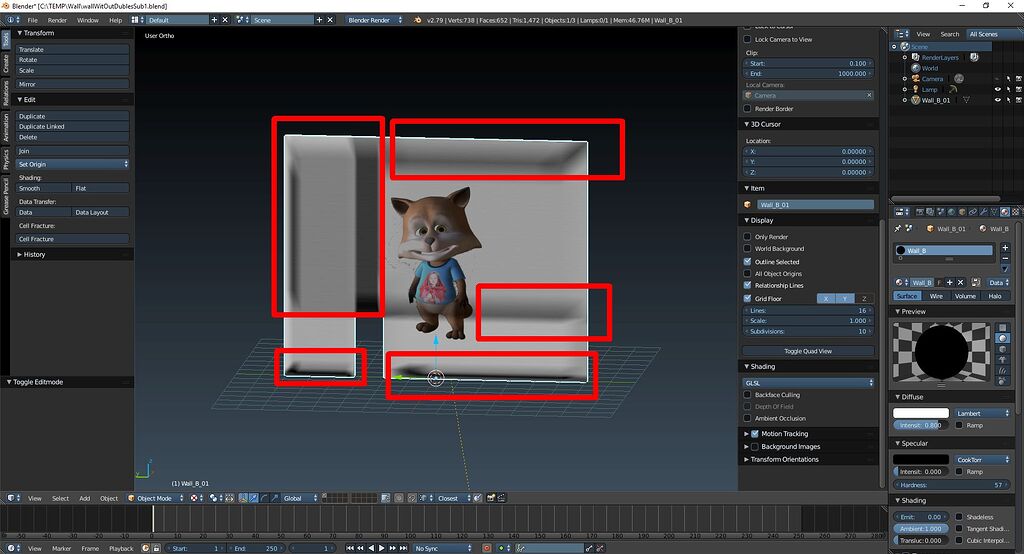Unlink the Wall_B material with X

tap(961, 283)
